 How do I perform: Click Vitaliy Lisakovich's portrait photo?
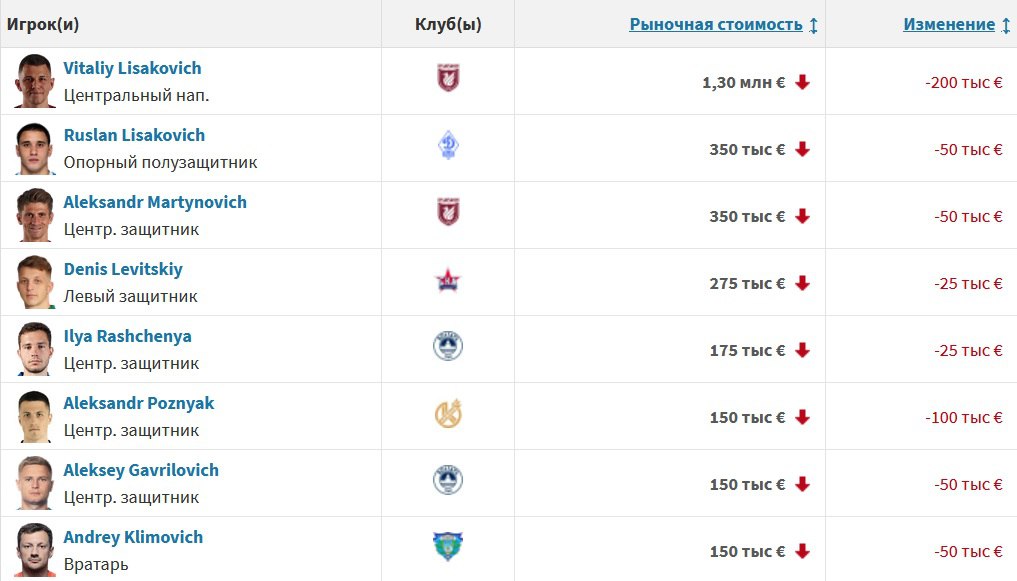point(34,81)
